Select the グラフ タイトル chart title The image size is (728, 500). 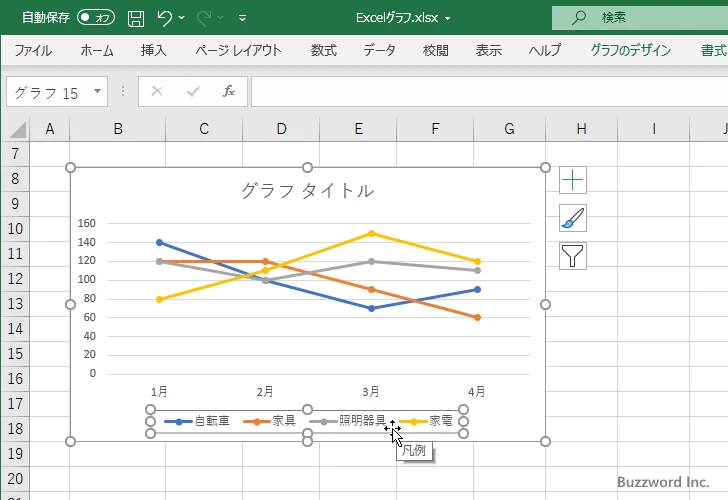click(307, 190)
